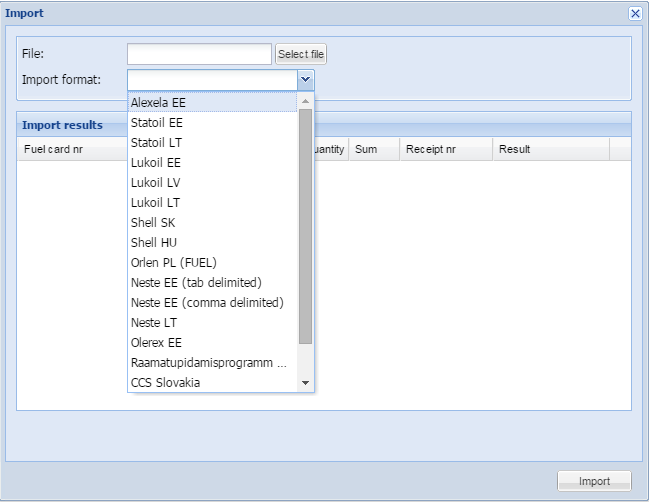Close the Import dialog window
This screenshot has height=502, width=649.
pyautogui.click(x=634, y=13)
